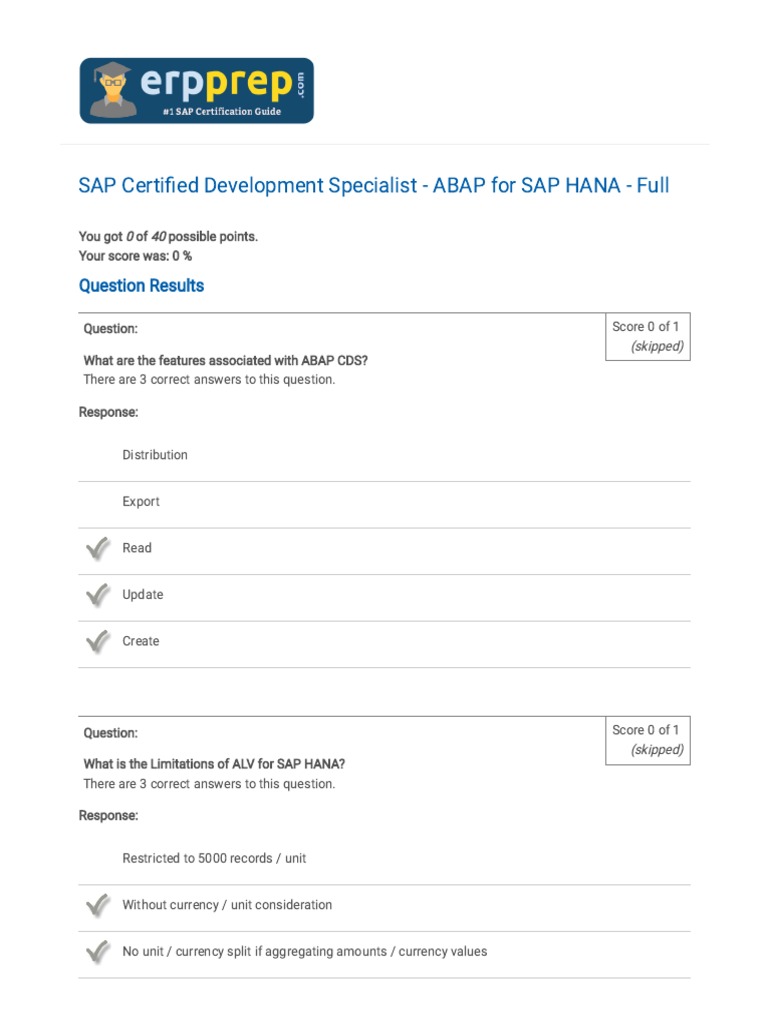Screen dimensions: 768x1024
Task: Click the first Score 0 of 1 box
Action: (x=647, y=336)
